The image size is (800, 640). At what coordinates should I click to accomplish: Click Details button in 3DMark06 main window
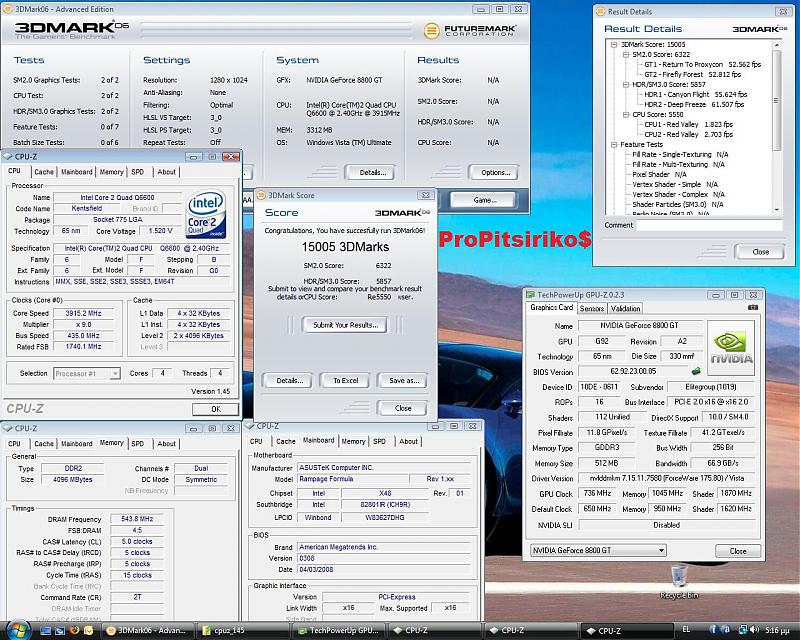372,173
